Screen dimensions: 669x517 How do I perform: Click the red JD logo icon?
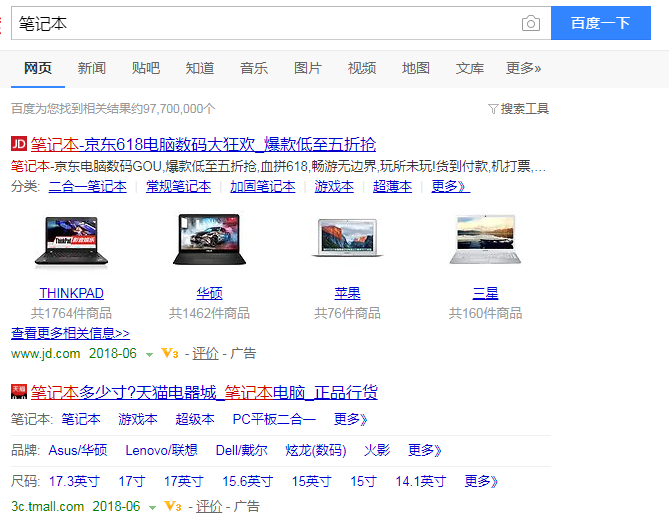pyautogui.click(x=19, y=144)
